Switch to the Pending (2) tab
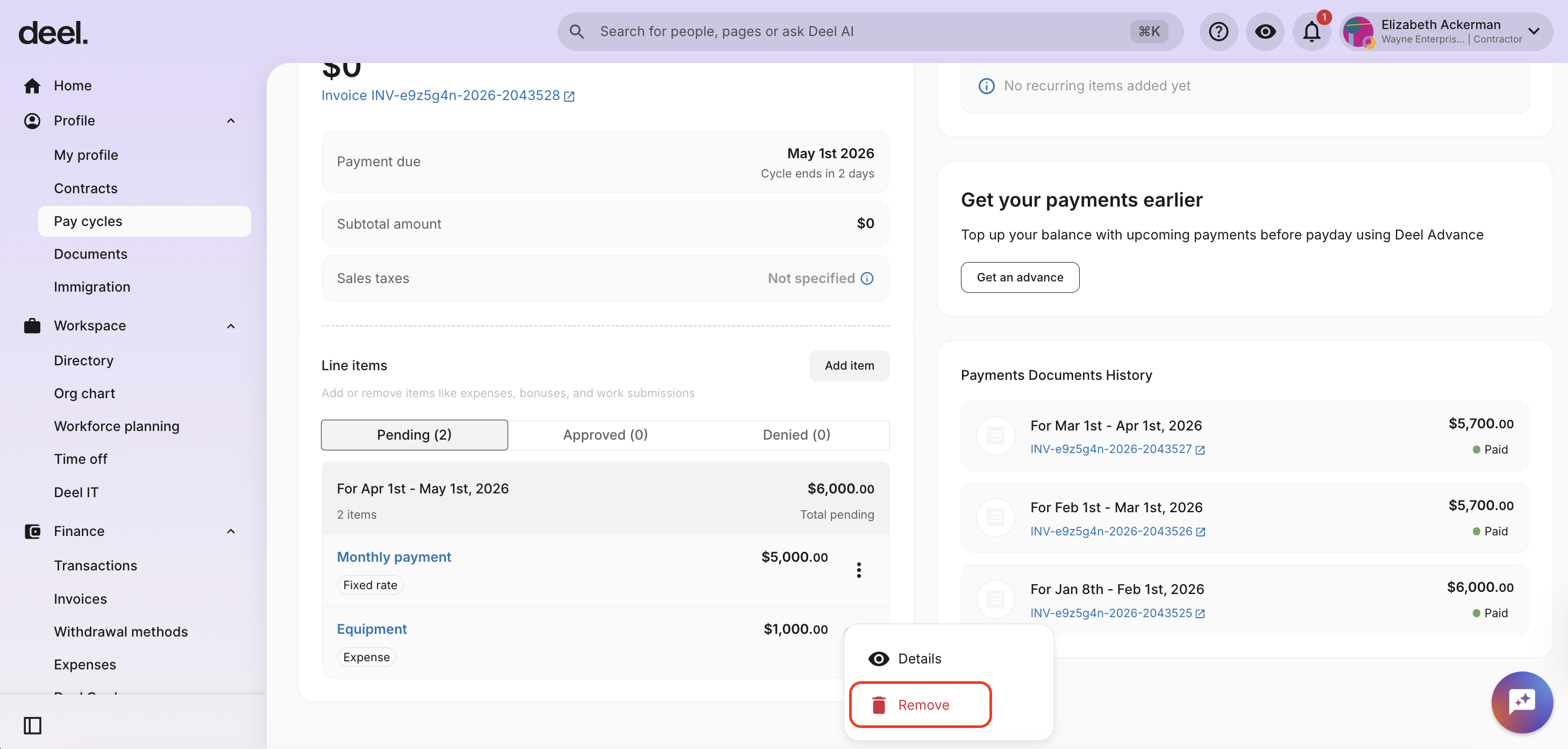This screenshot has height=749, width=1568. tap(415, 435)
